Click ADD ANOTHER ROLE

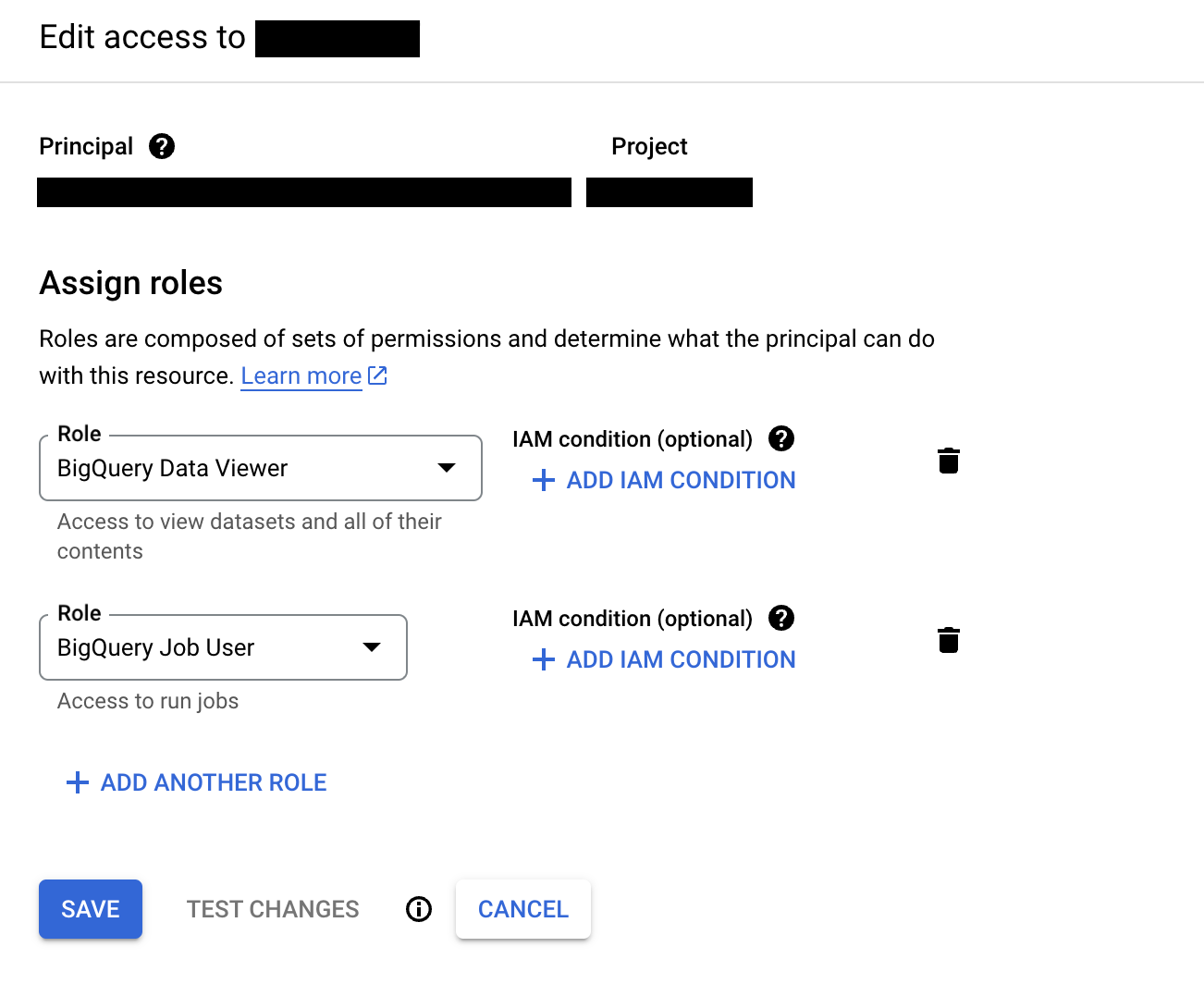(x=196, y=782)
